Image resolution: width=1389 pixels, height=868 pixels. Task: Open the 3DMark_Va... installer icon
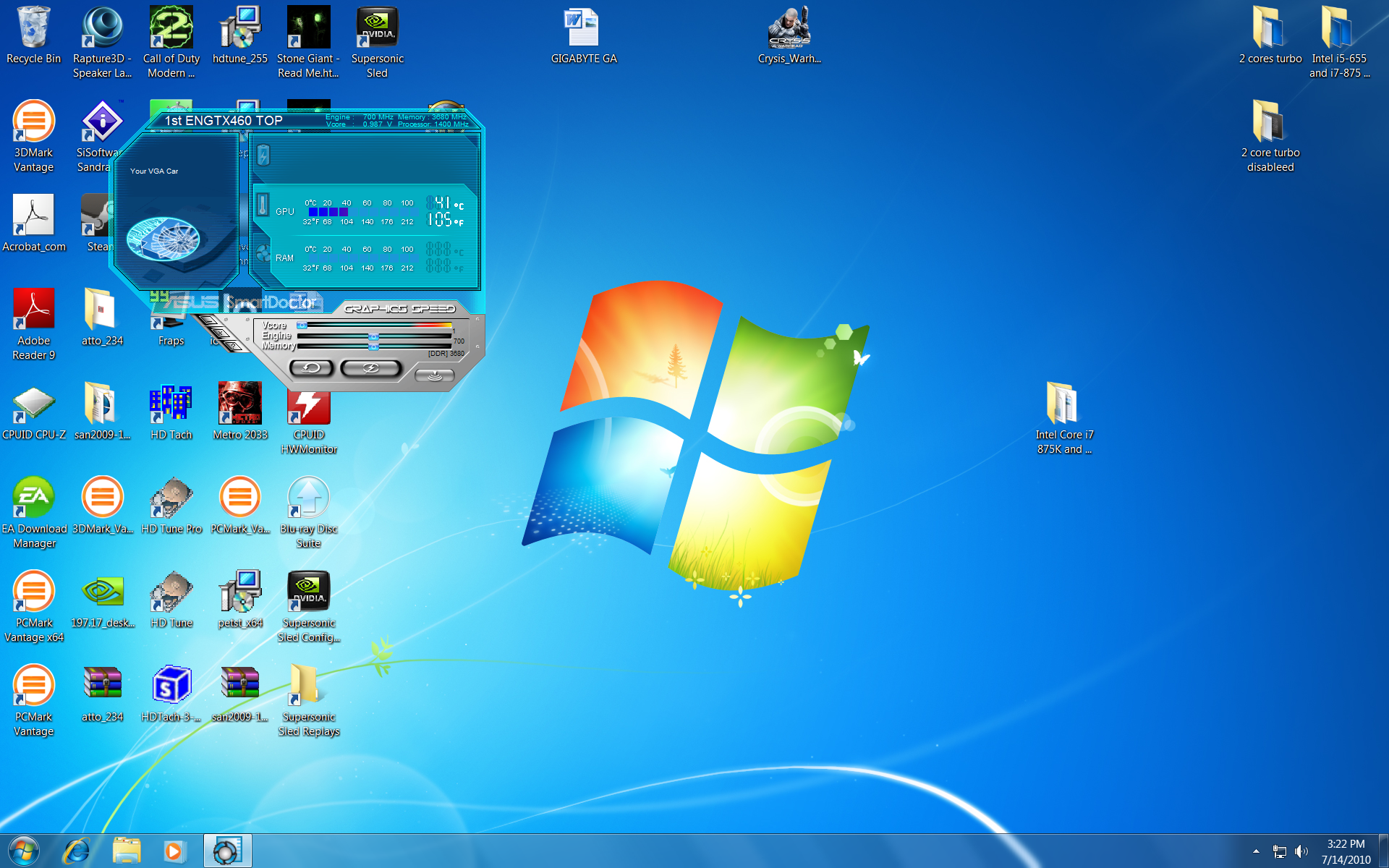pyautogui.click(x=102, y=505)
